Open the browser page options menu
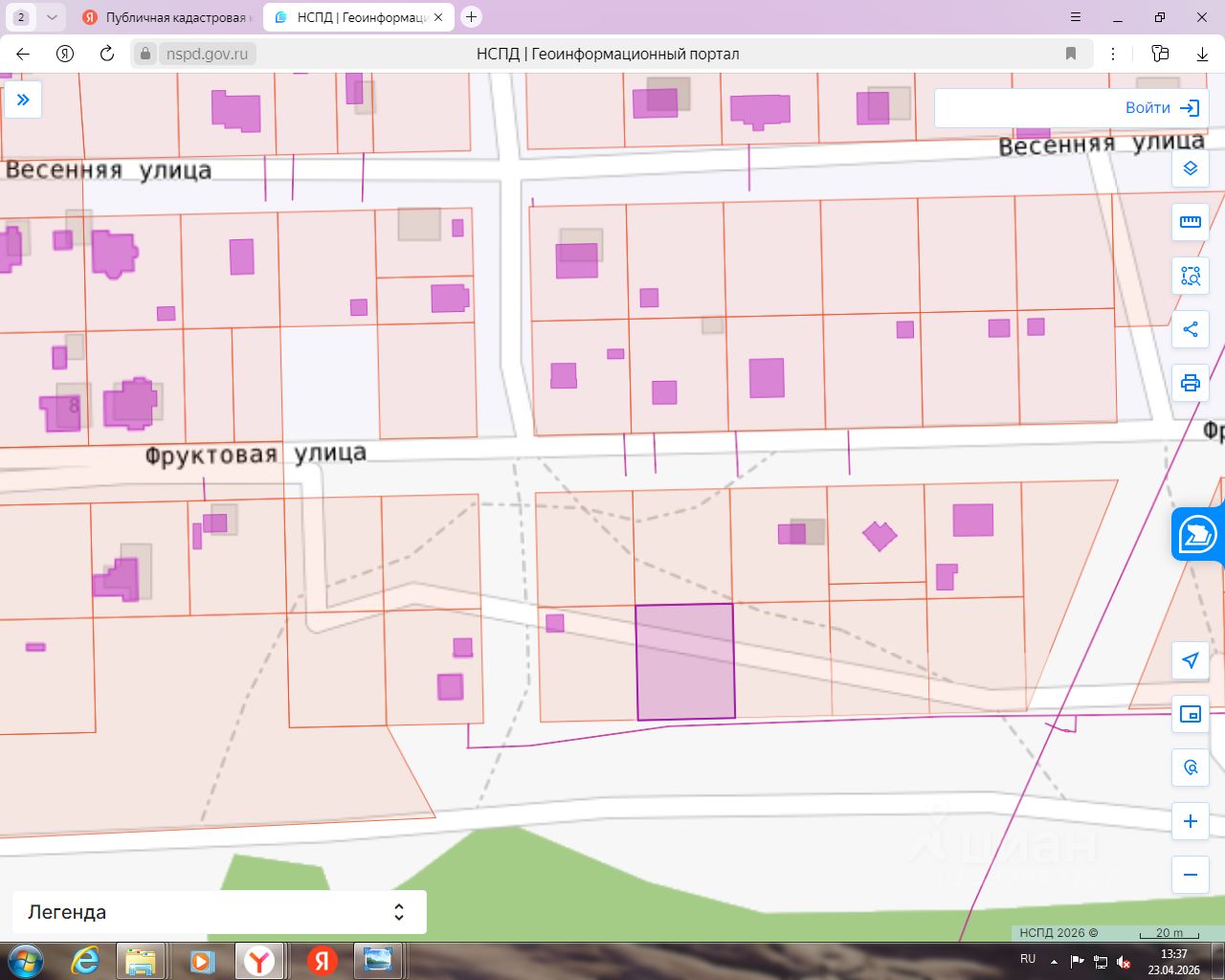The width and height of the screenshot is (1225, 980). click(1113, 54)
